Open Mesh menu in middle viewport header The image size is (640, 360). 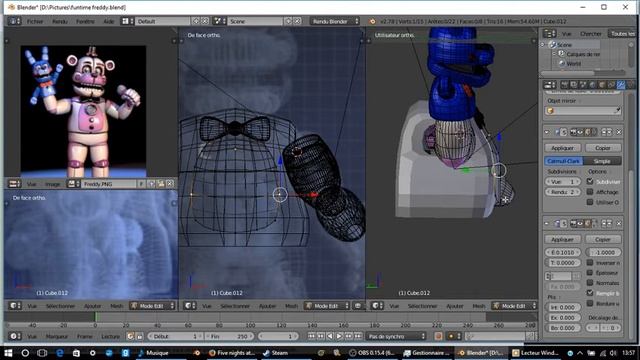291,306
